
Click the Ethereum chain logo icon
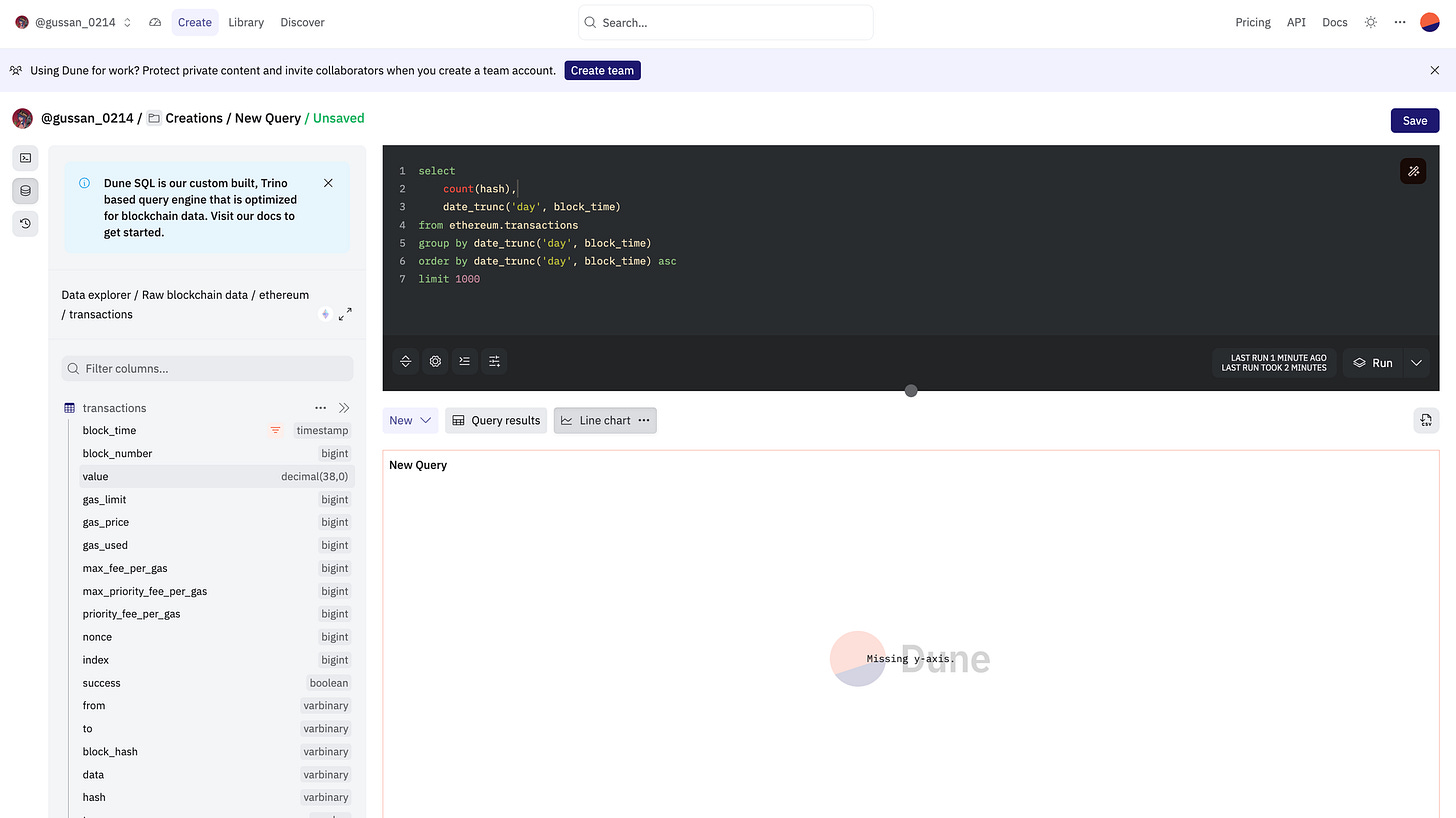325,314
